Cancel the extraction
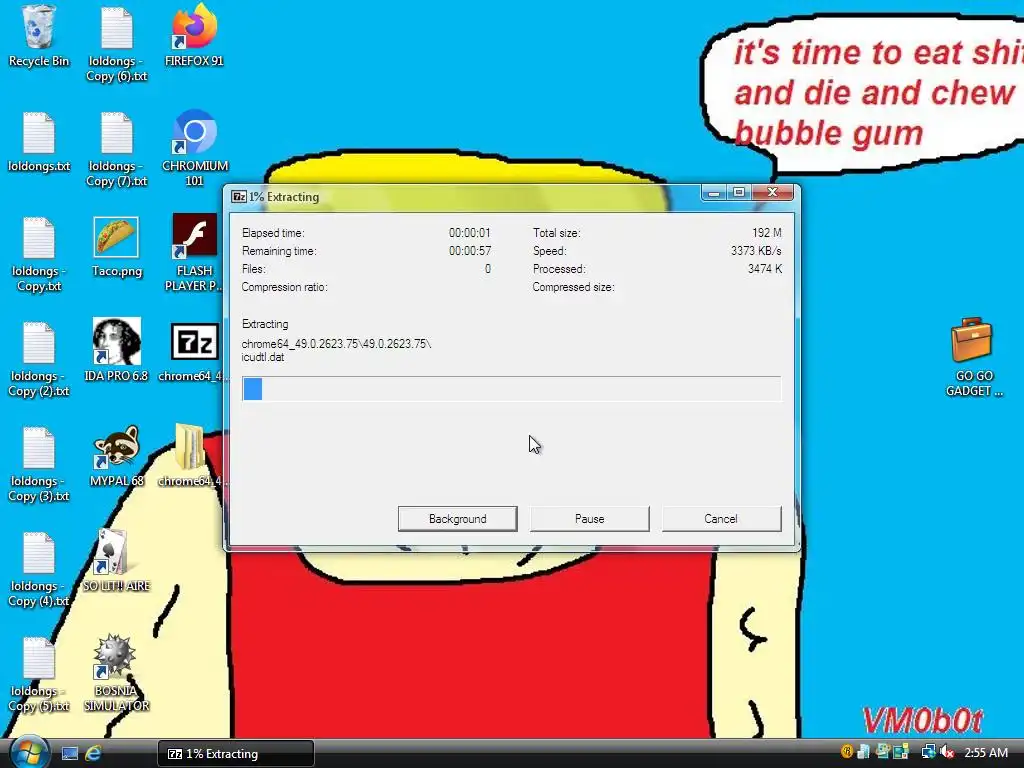This screenshot has height=768, width=1024. [x=721, y=519]
